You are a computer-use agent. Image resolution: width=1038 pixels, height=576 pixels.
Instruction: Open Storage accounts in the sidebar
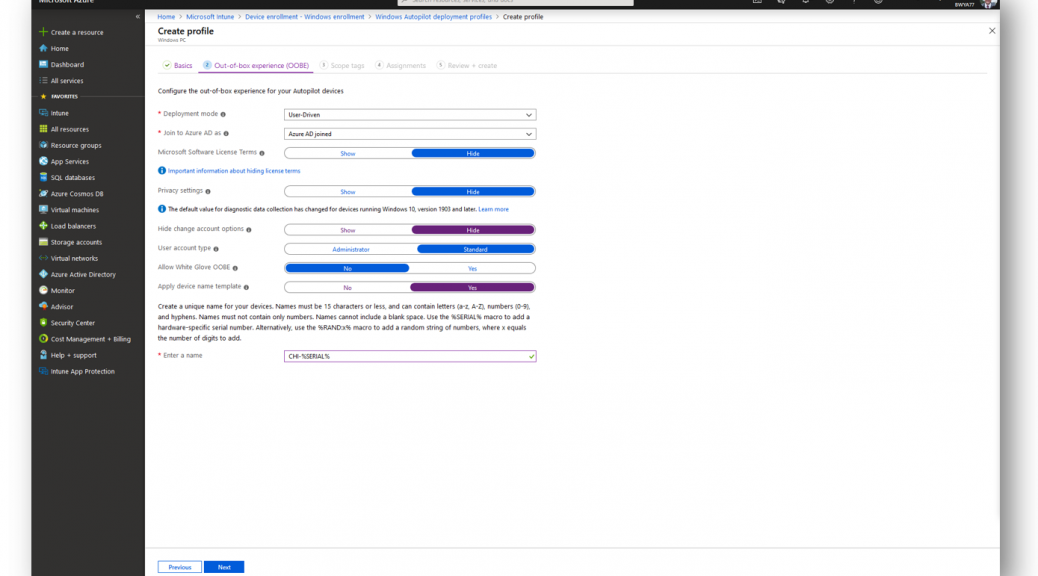coord(76,242)
